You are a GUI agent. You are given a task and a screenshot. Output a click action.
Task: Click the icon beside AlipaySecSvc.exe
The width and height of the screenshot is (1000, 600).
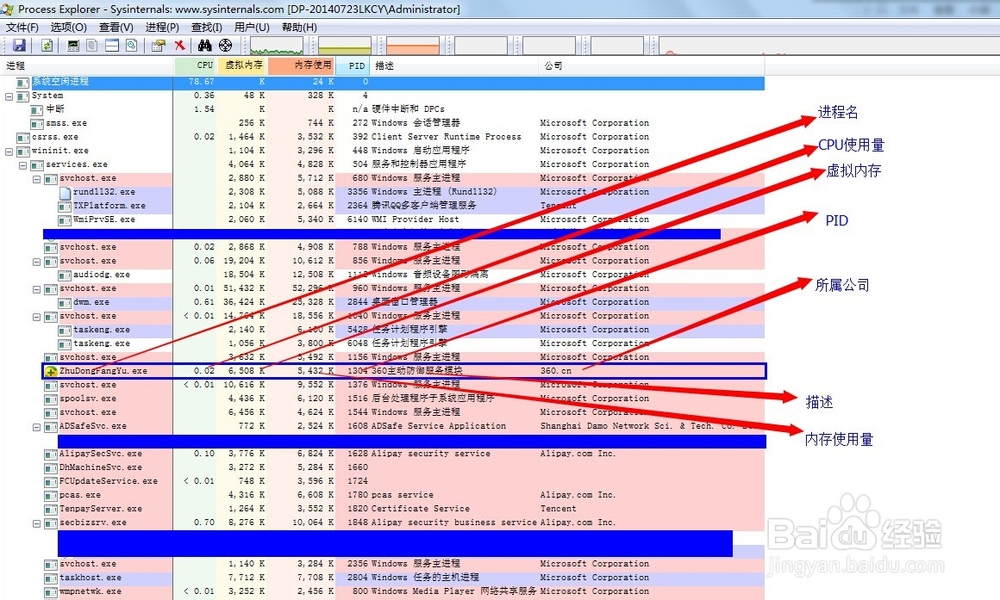pyautogui.click(x=51, y=455)
